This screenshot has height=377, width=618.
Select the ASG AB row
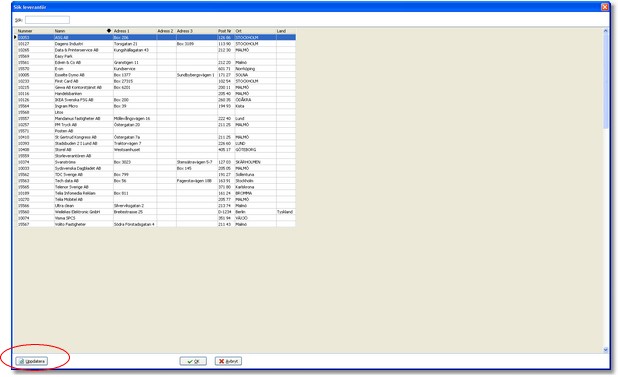click(156, 37)
